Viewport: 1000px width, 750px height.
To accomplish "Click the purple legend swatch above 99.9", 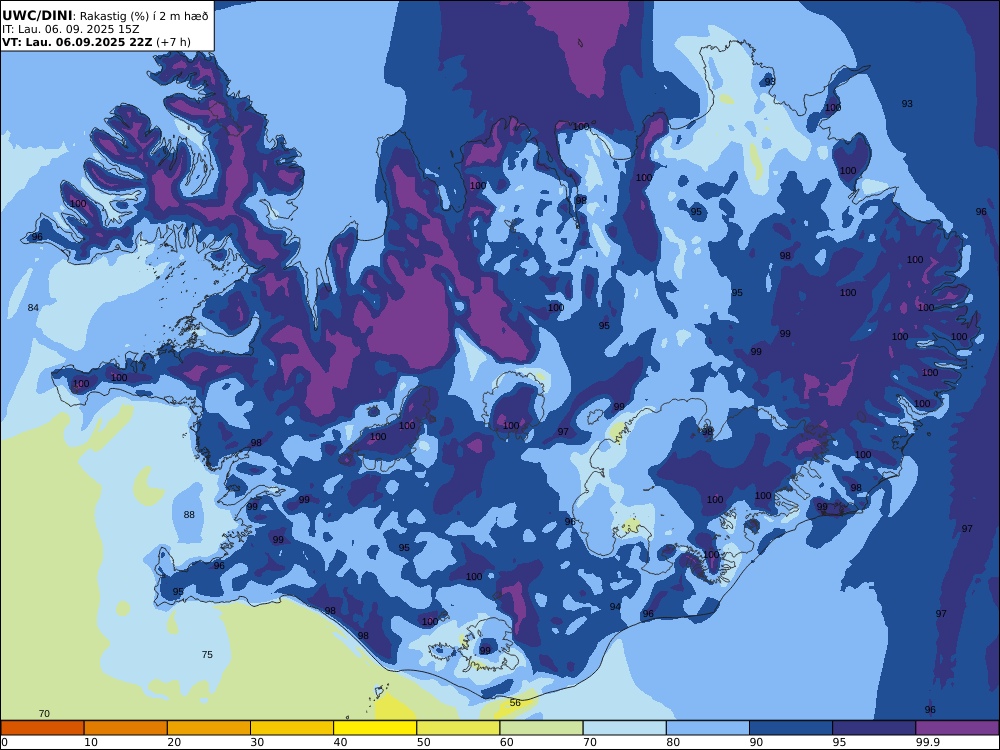I will 957,728.
